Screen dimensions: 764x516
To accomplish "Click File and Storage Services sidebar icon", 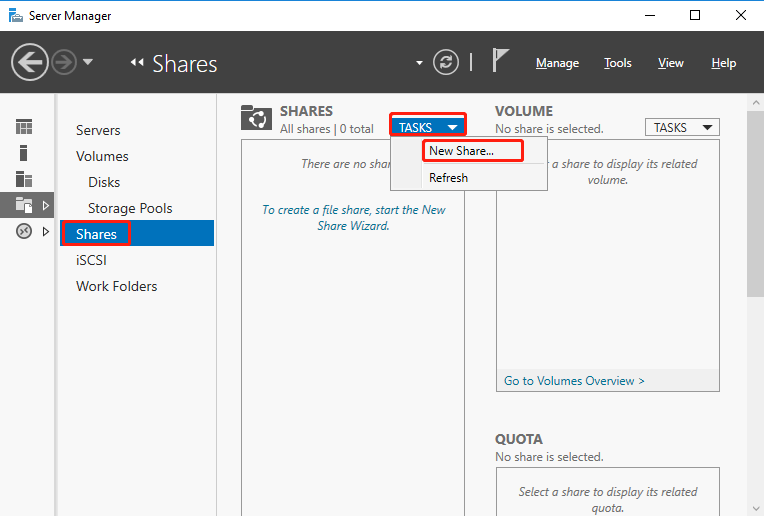I will coord(24,205).
